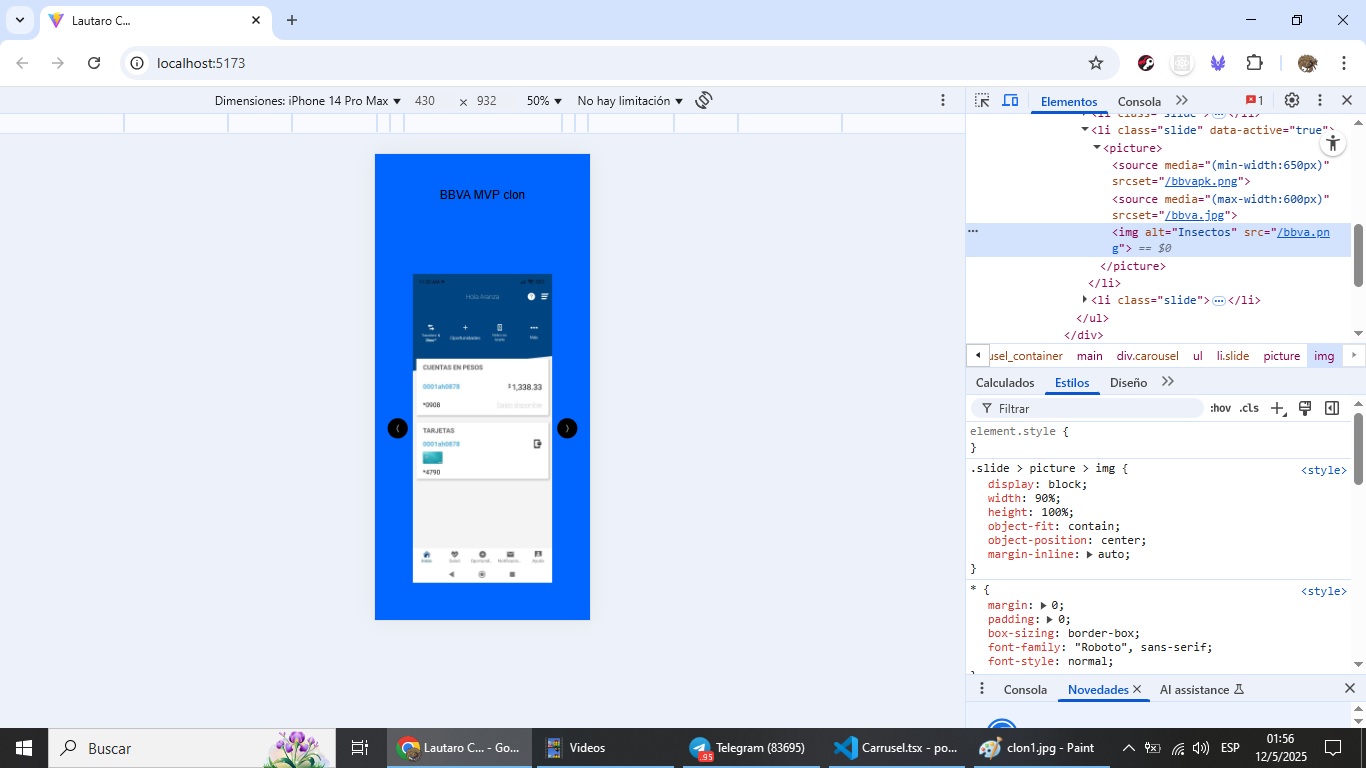Image resolution: width=1366 pixels, height=768 pixels.
Task: Open the 50% zoom dropdown
Action: pos(544,101)
